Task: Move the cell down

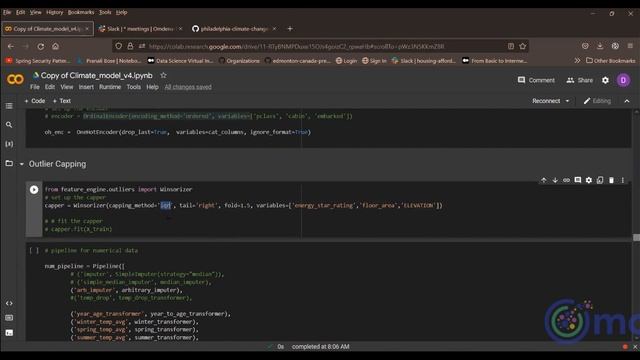Action: click(x=555, y=180)
